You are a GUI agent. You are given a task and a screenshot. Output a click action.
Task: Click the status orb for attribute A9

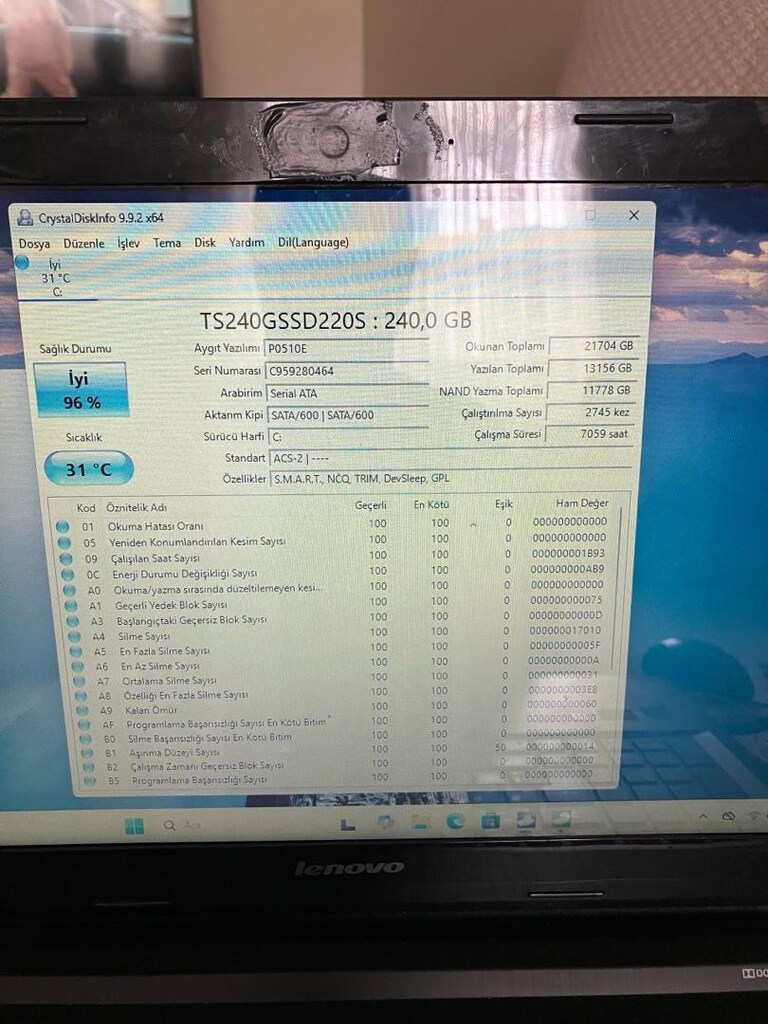[x=82, y=710]
